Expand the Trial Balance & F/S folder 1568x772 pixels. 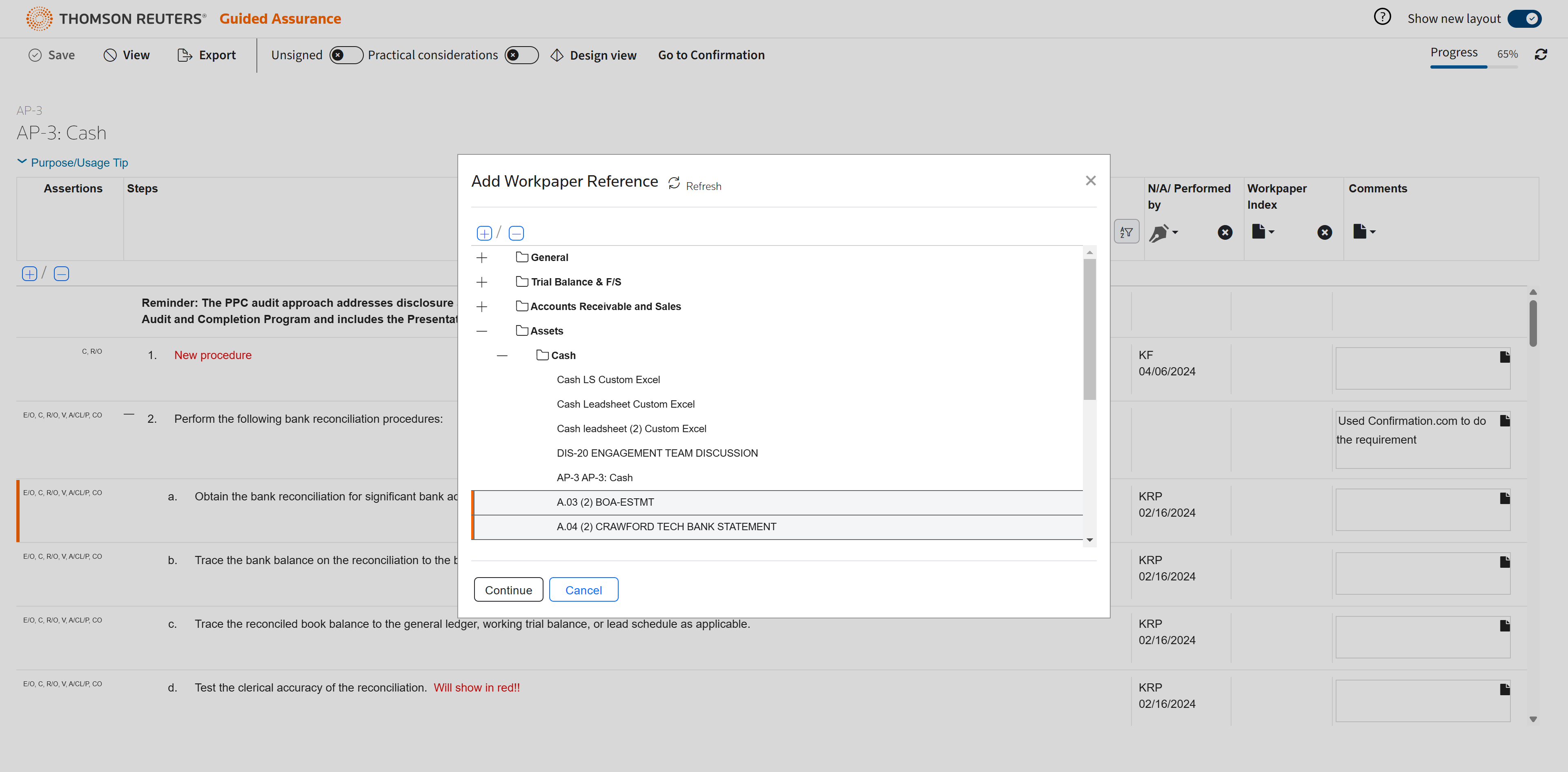click(x=481, y=282)
